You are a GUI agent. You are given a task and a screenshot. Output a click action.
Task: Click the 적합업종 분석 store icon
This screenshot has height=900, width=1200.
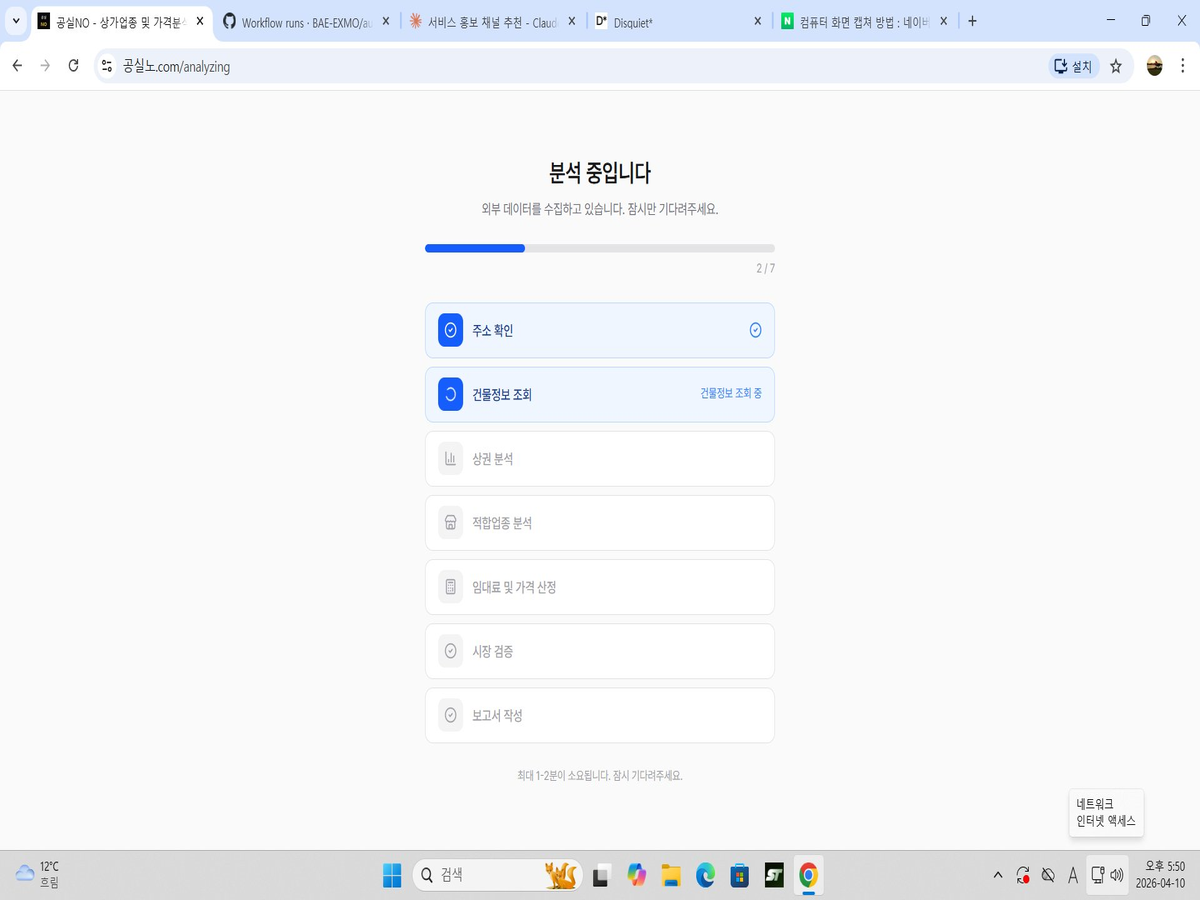(450, 523)
